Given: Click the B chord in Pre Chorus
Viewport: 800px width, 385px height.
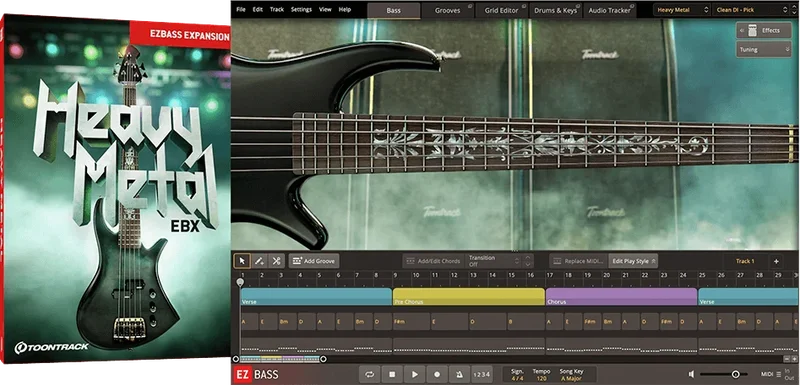Looking at the screenshot, I should click(x=526, y=322).
